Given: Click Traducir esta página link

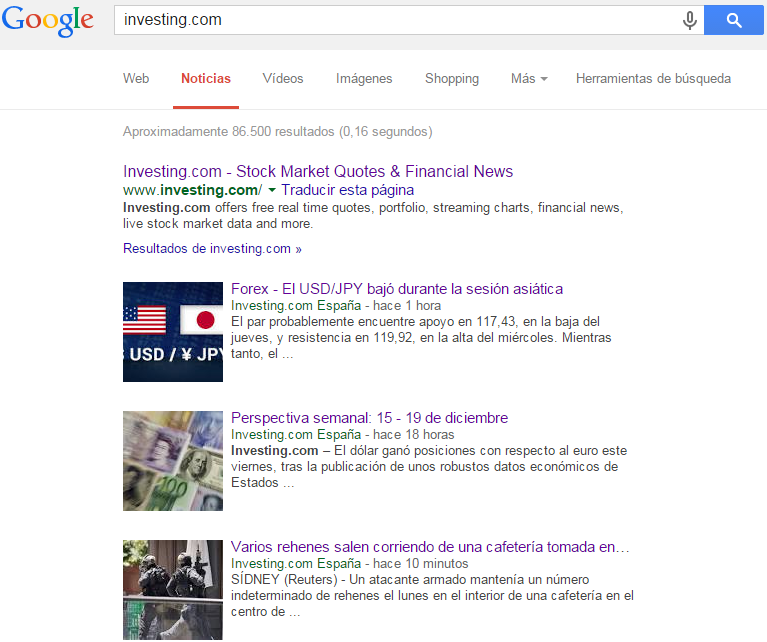Looking at the screenshot, I should [348, 190].
